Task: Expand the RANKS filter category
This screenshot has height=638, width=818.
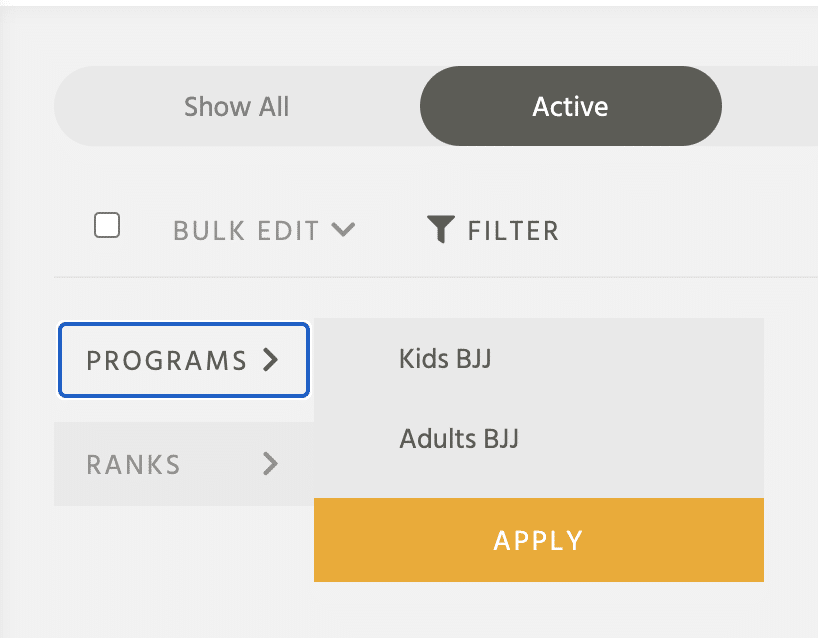Action: tap(184, 464)
